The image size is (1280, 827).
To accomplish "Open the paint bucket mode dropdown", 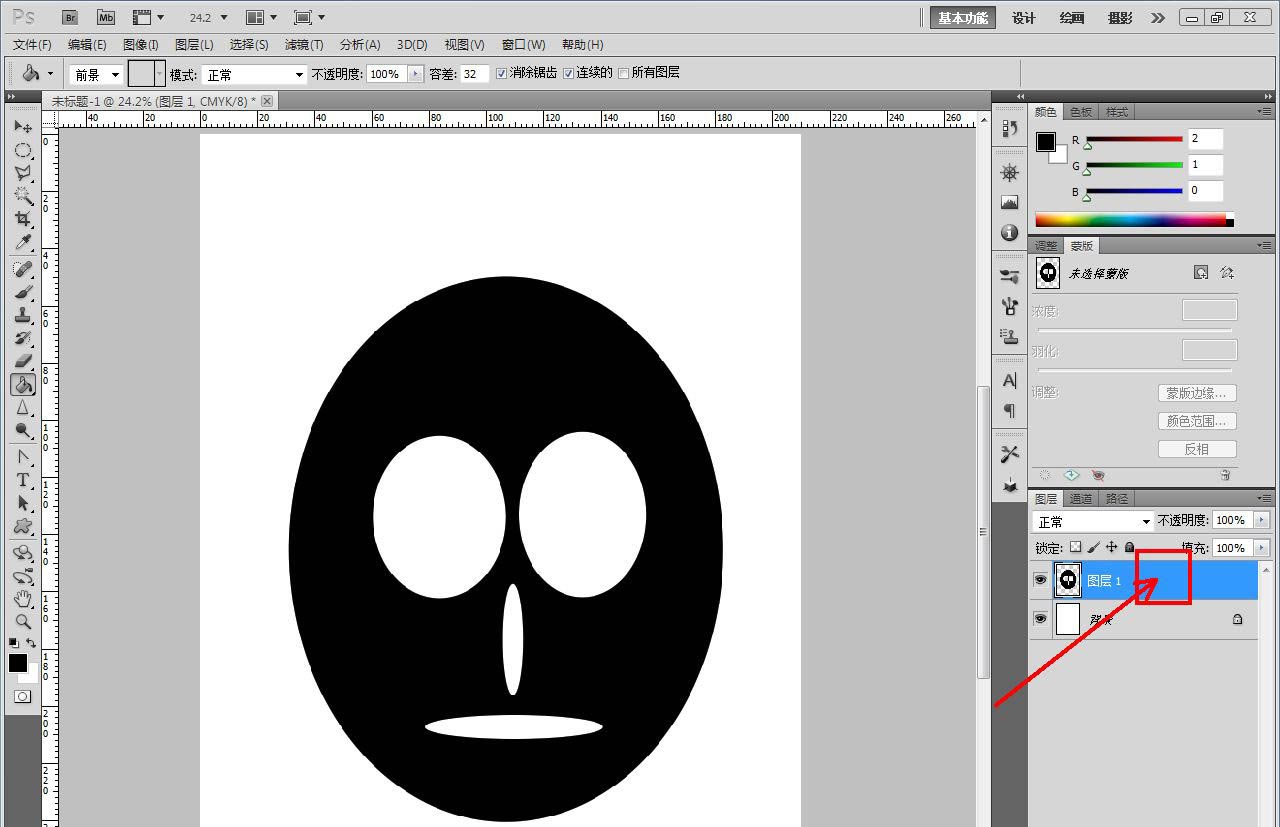I will pos(254,75).
